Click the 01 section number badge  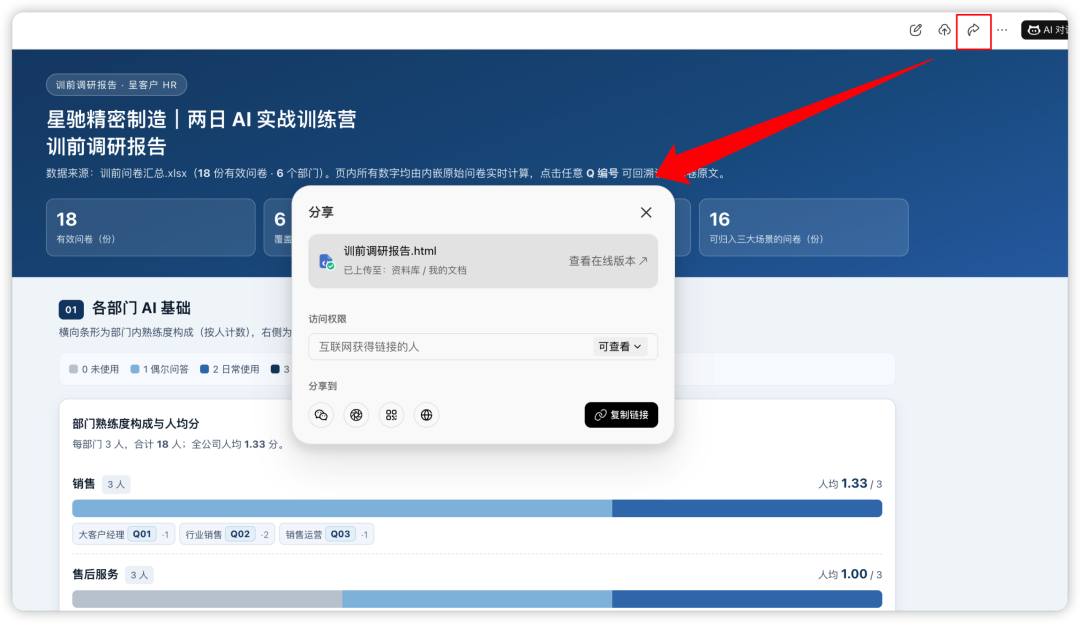[x=71, y=309]
